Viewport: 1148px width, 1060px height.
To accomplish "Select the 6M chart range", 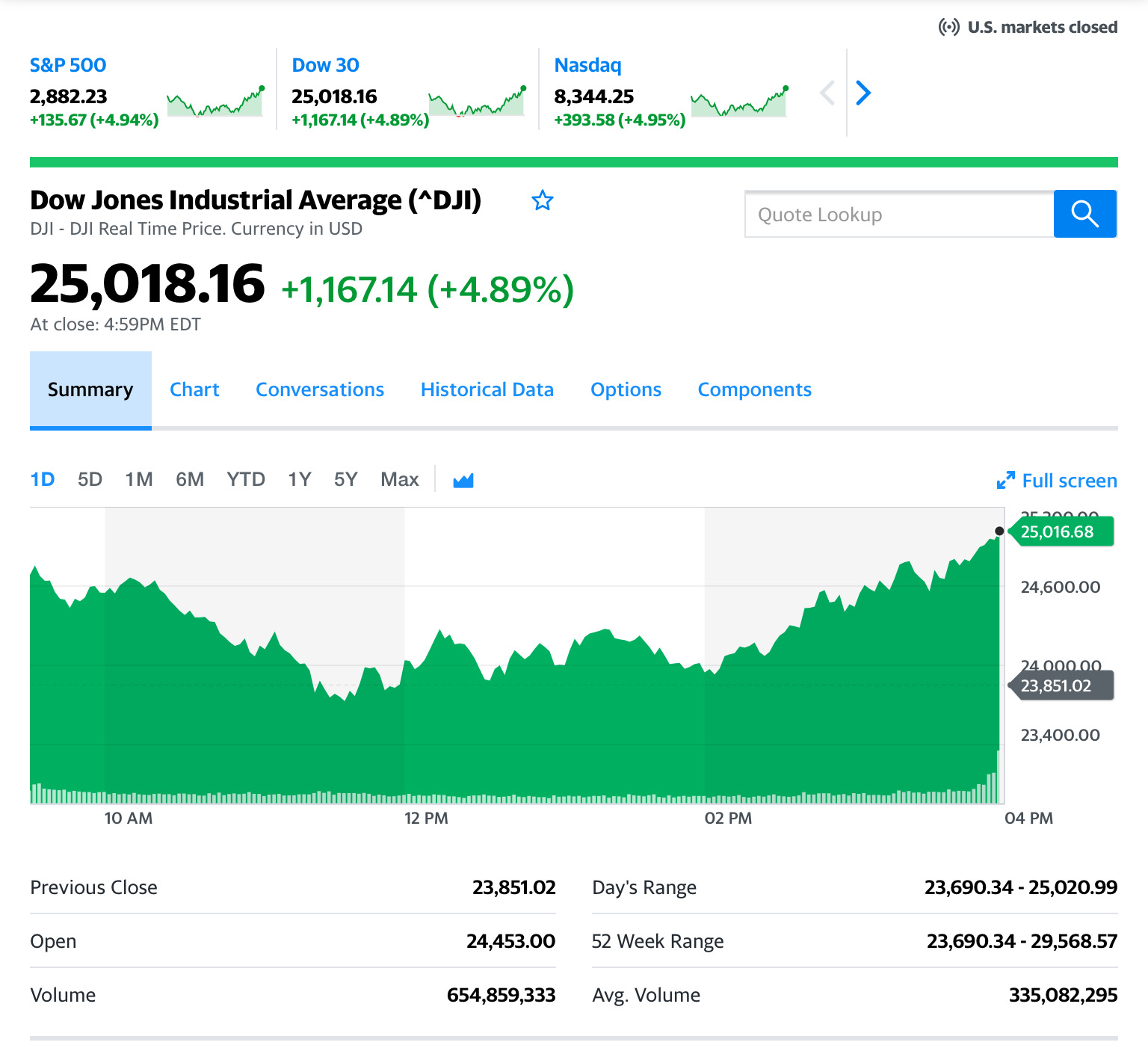I will click(x=190, y=479).
